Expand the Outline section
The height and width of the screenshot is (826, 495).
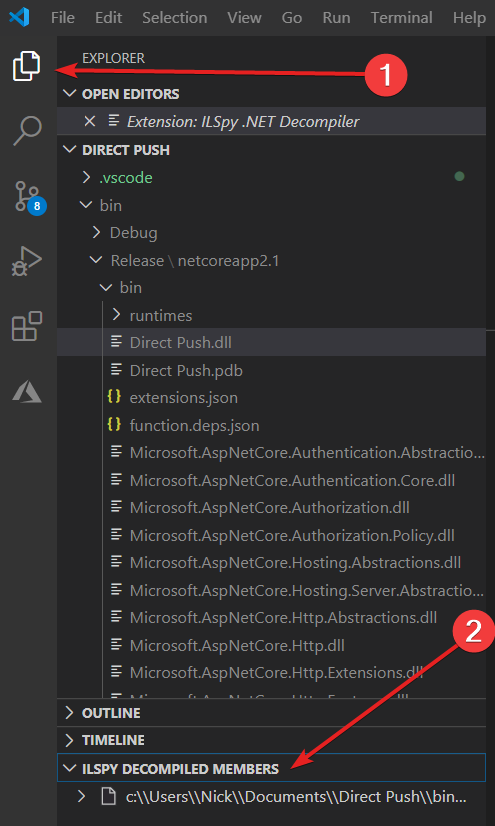coord(69,713)
